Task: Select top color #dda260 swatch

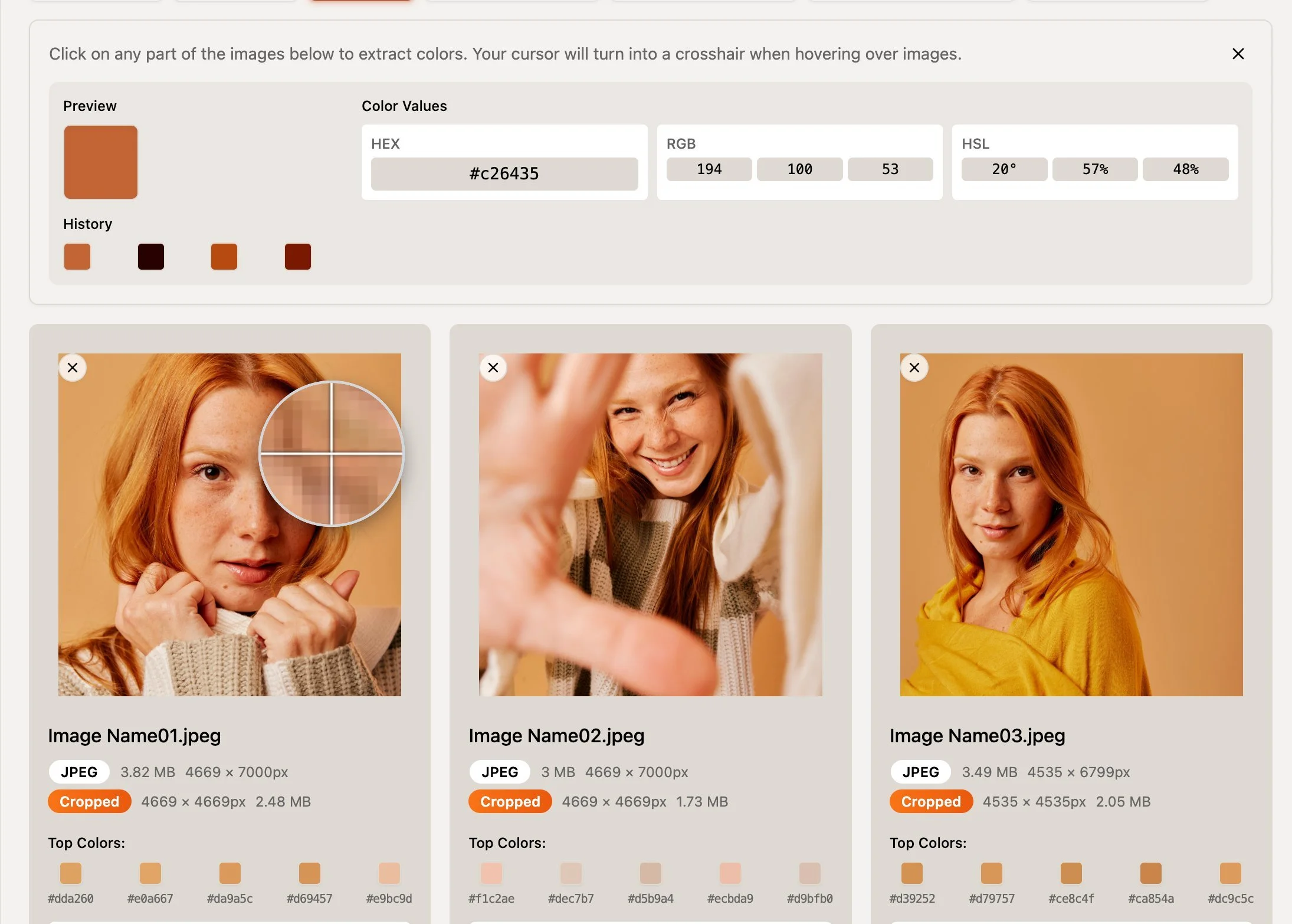Action: (71, 873)
